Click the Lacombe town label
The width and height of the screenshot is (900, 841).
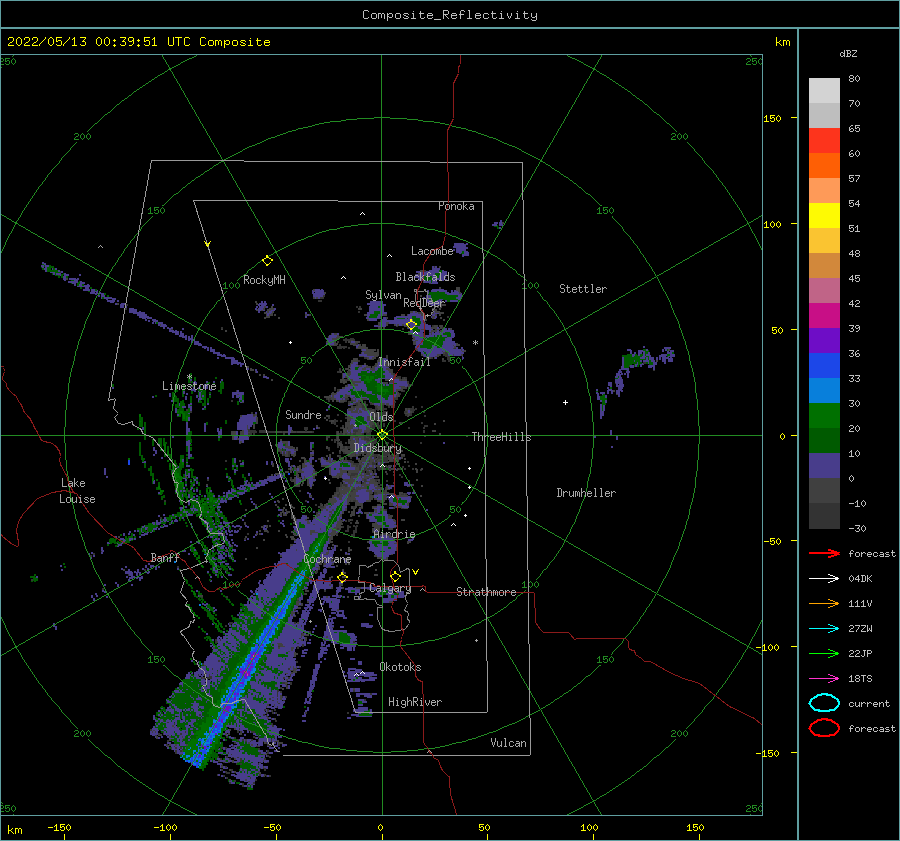pos(432,251)
